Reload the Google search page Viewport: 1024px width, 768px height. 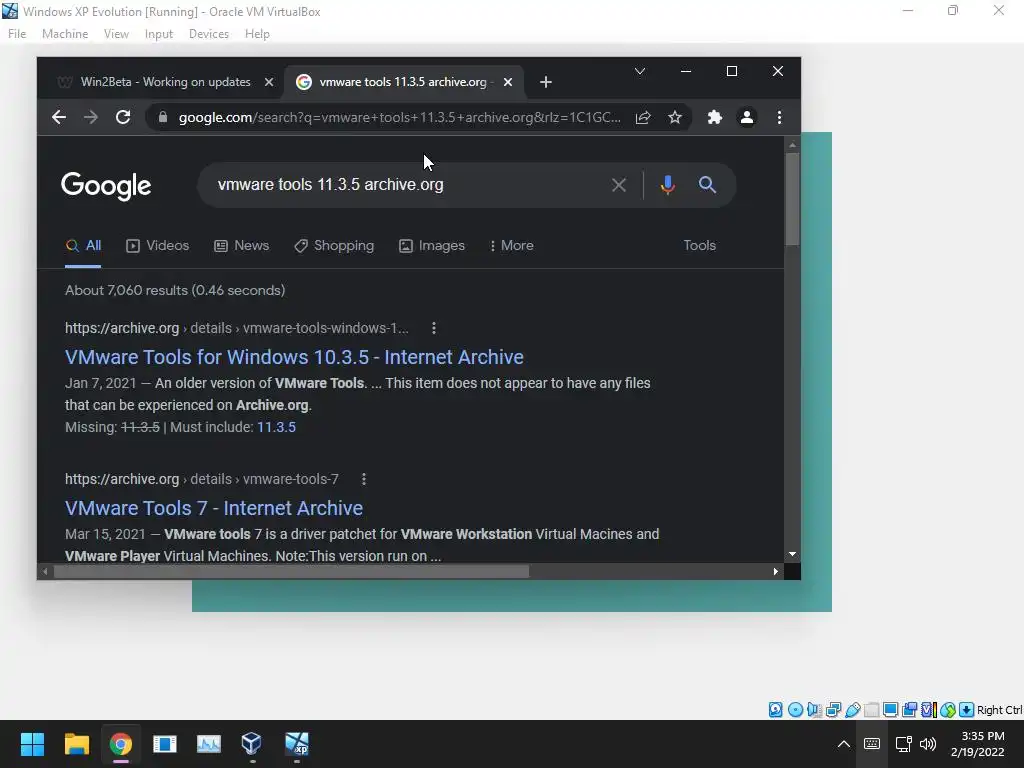pyautogui.click(x=123, y=117)
